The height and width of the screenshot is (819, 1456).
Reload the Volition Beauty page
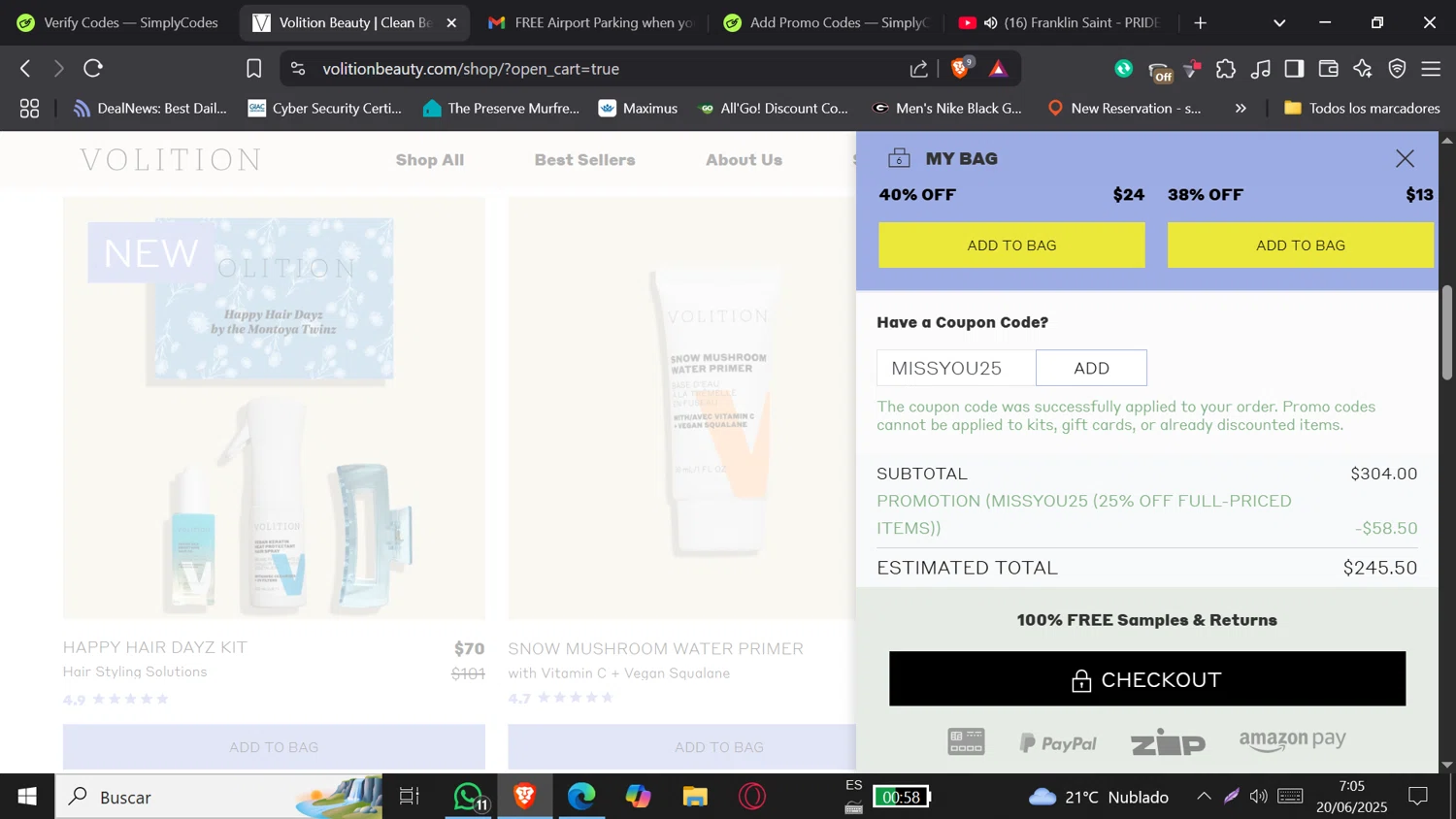click(x=93, y=69)
